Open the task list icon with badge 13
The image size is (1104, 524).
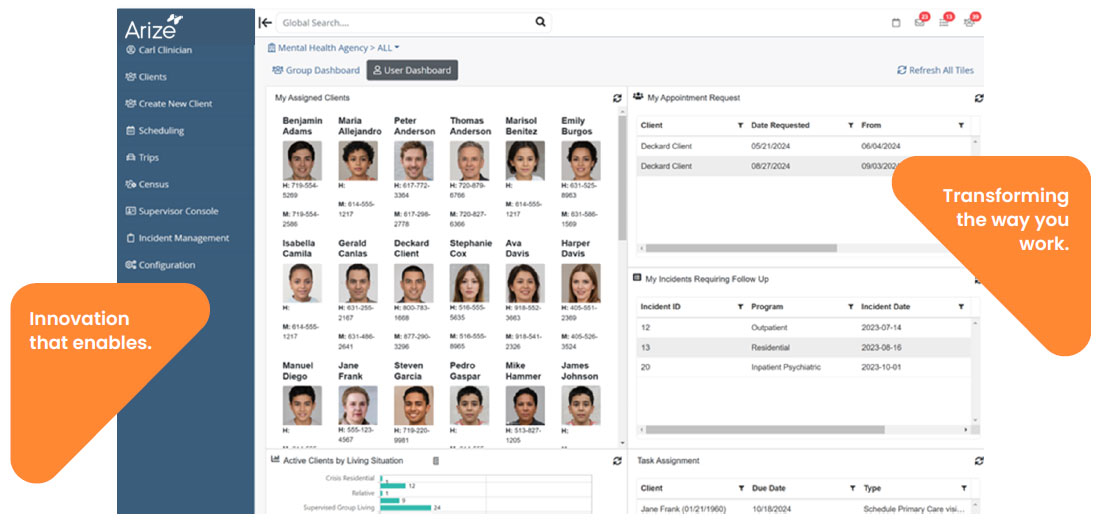[943, 22]
